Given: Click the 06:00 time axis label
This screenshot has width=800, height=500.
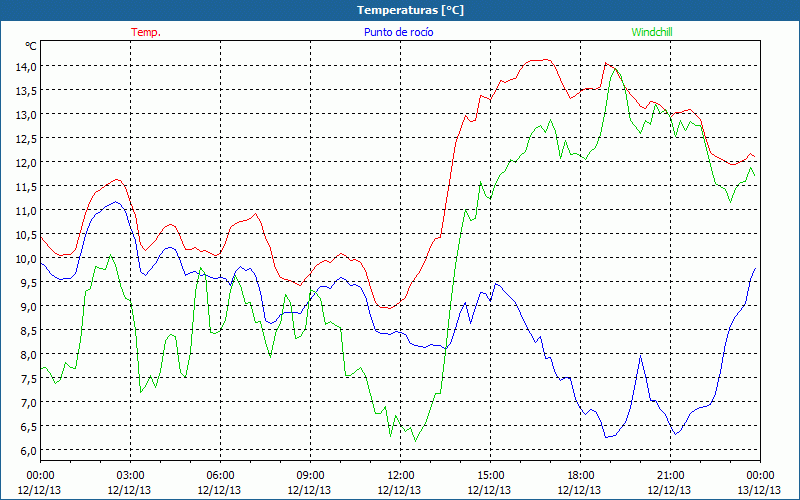Looking at the screenshot, I should (220, 476).
